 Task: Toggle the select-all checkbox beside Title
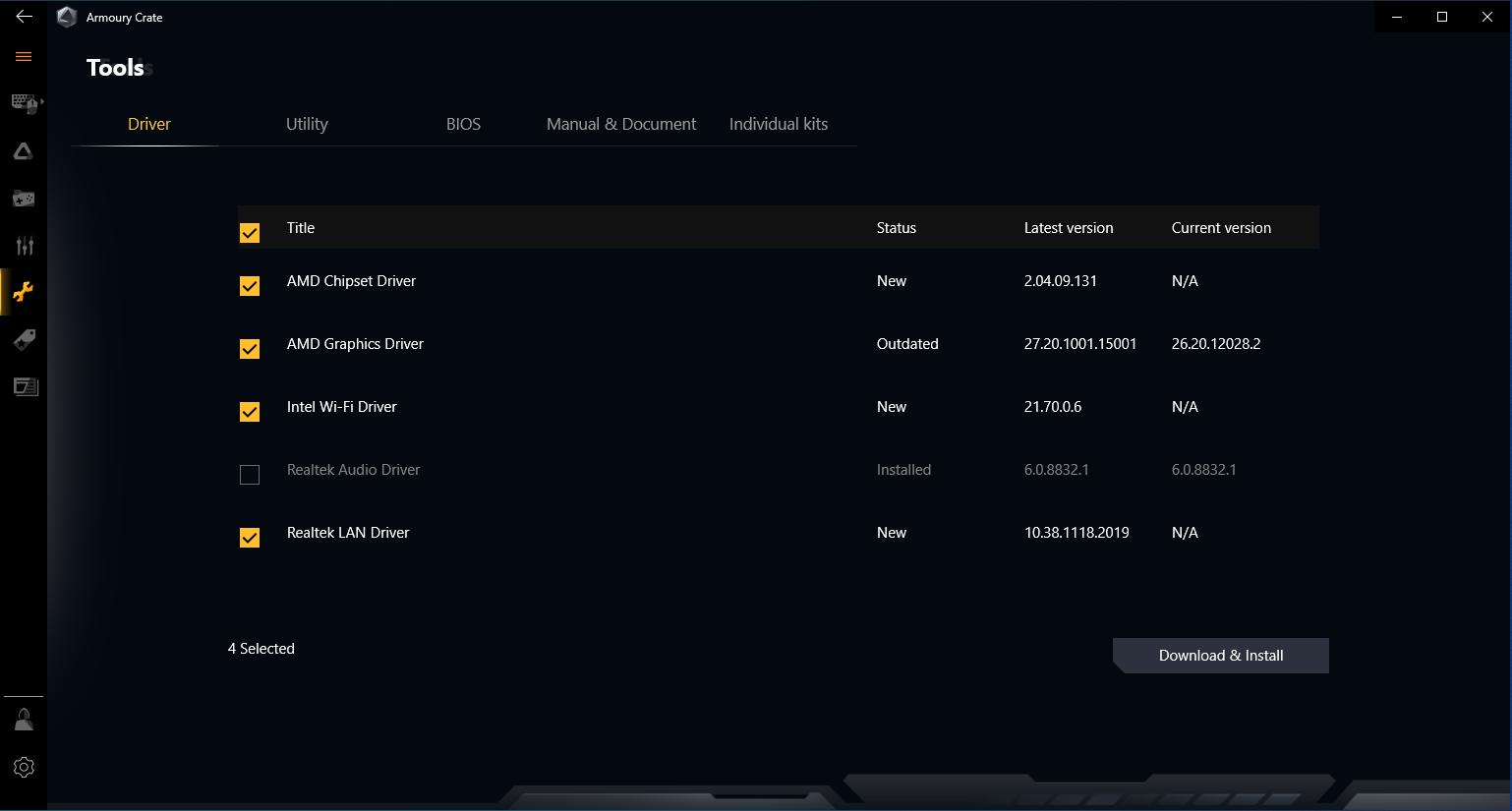pyautogui.click(x=250, y=233)
